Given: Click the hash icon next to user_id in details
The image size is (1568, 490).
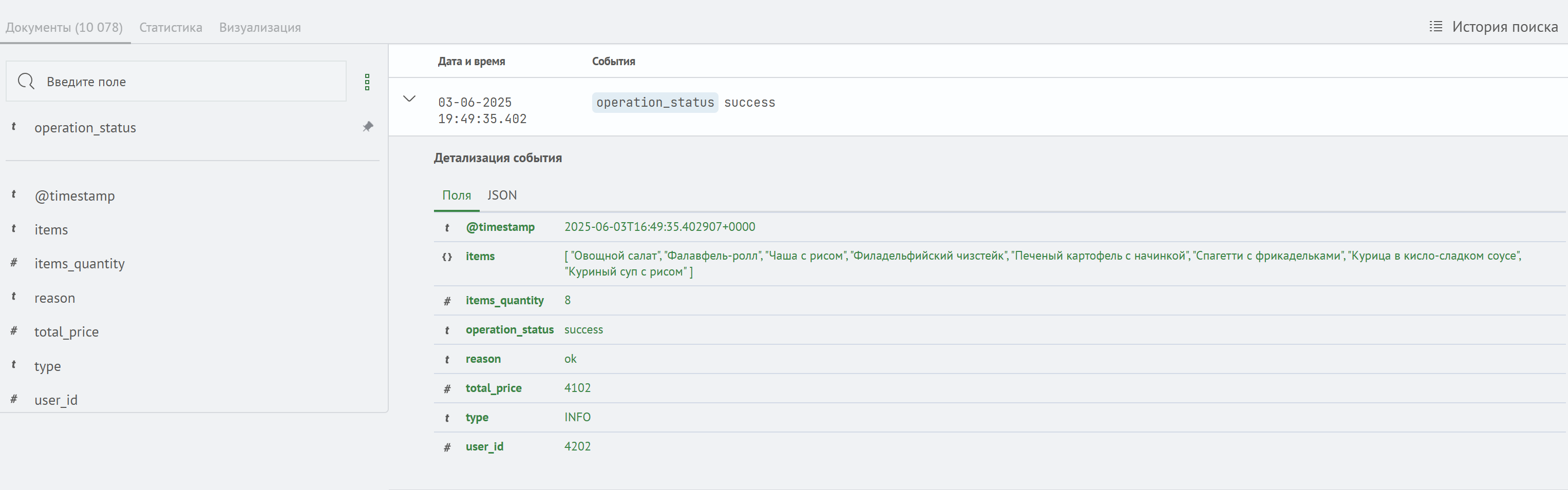Looking at the screenshot, I should point(447,447).
